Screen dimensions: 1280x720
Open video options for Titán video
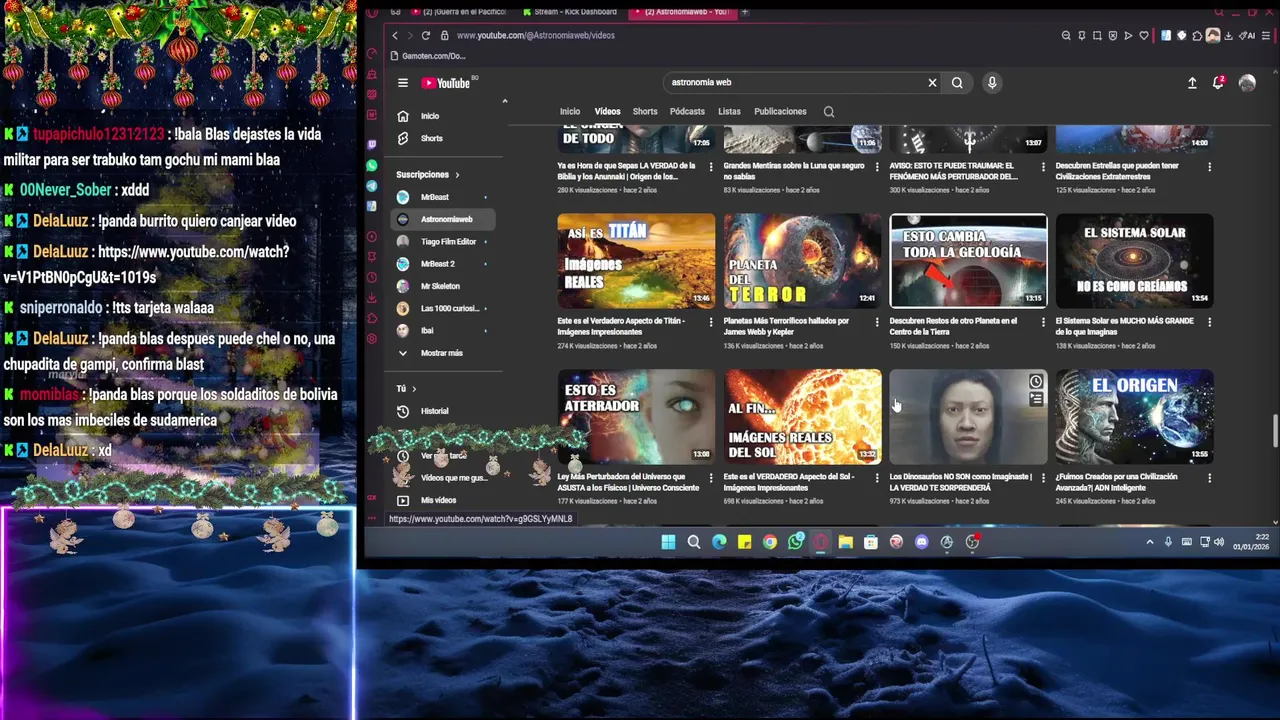[x=711, y=322]
